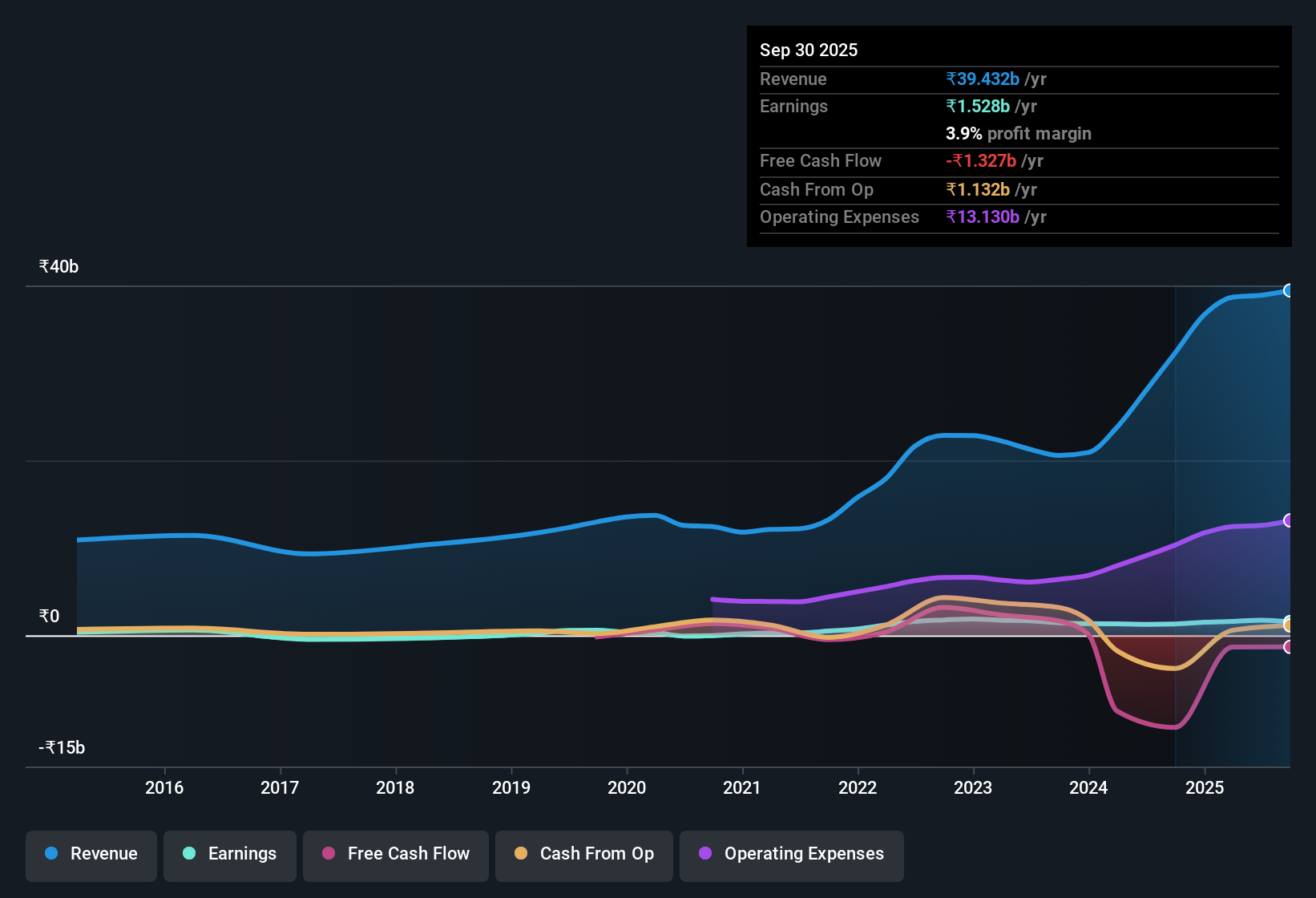
Task: Expand the Sep 30 2025 data panel
Action: point(809,50)
